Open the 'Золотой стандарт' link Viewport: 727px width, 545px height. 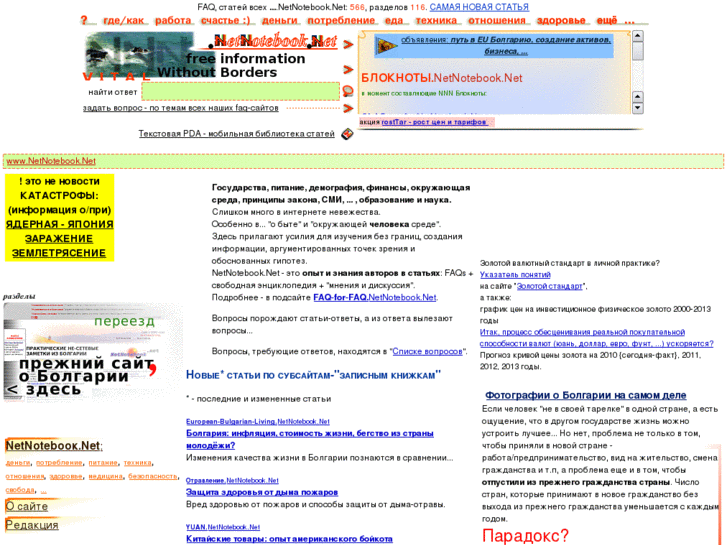click(549, 286)
